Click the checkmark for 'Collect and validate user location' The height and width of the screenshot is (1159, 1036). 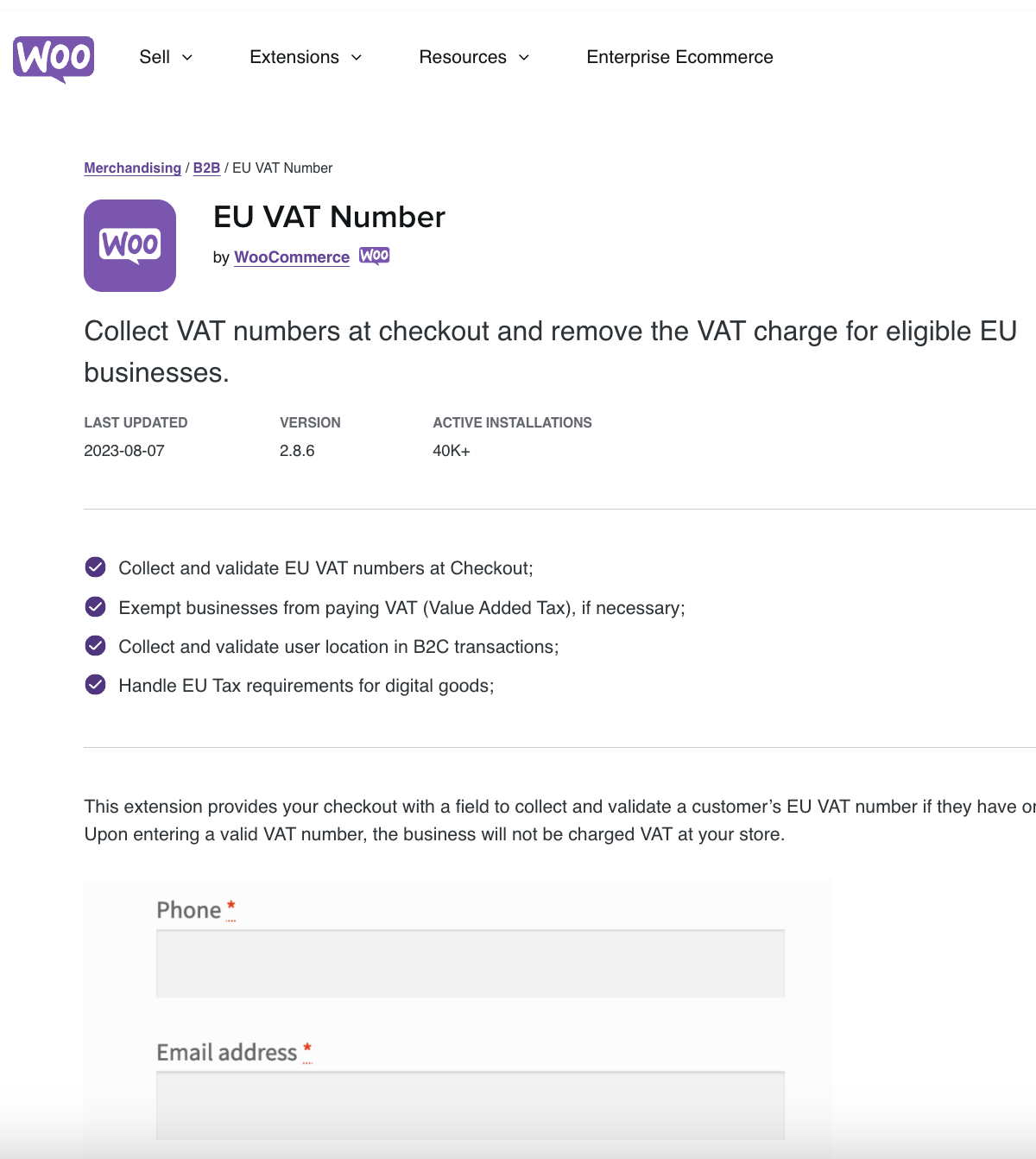point(95,645)
